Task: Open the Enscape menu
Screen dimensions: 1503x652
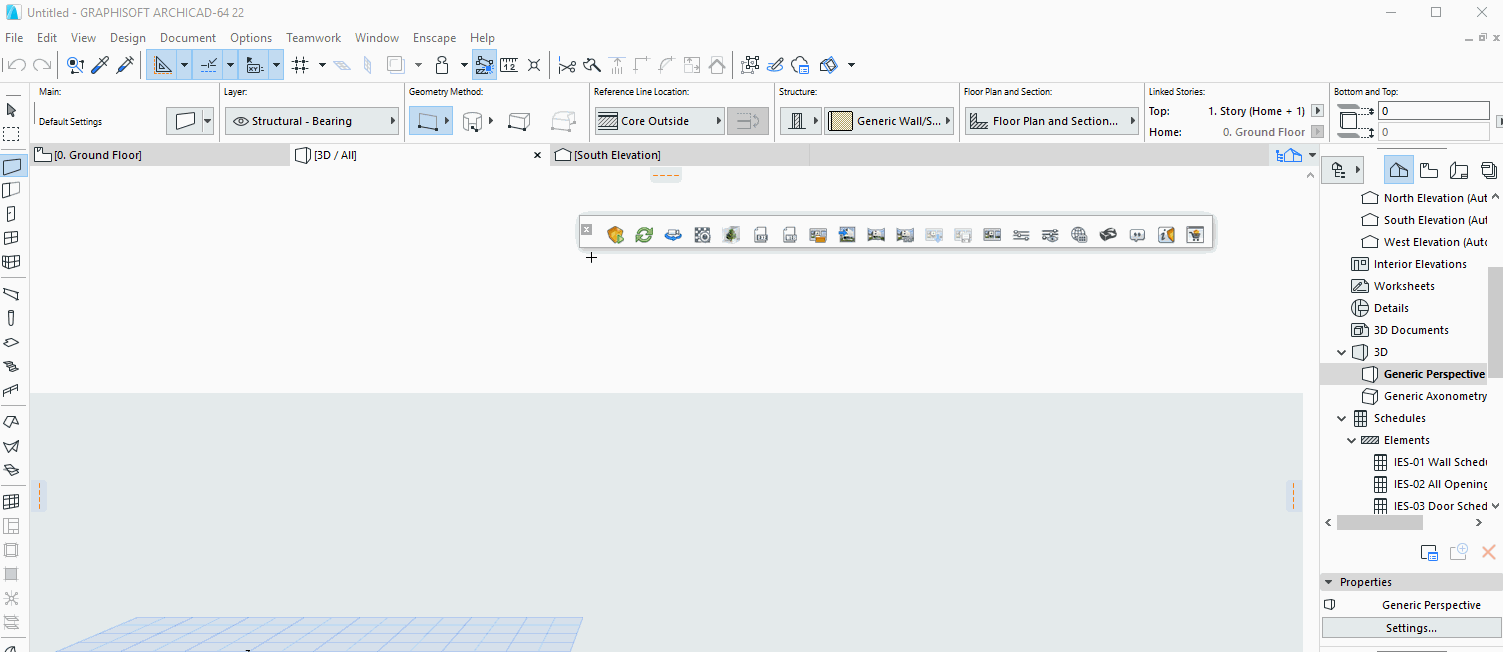Action: [434, 38]
